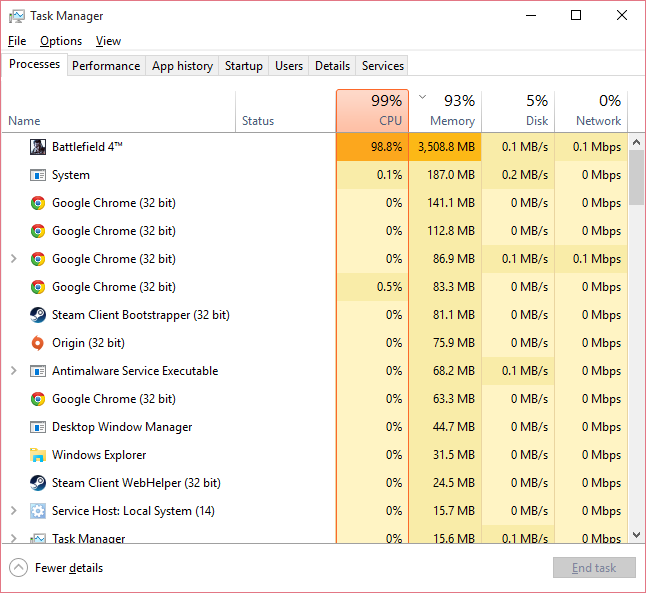The image size is (646, 593).
Task: Click the Battlefield 4 process icon
Action: (x=38, y=147)
